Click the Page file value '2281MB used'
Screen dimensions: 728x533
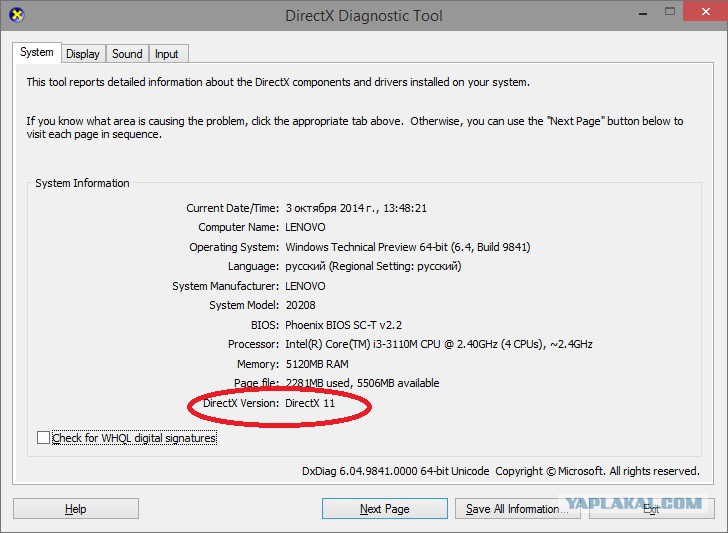(x=318, y=383)
